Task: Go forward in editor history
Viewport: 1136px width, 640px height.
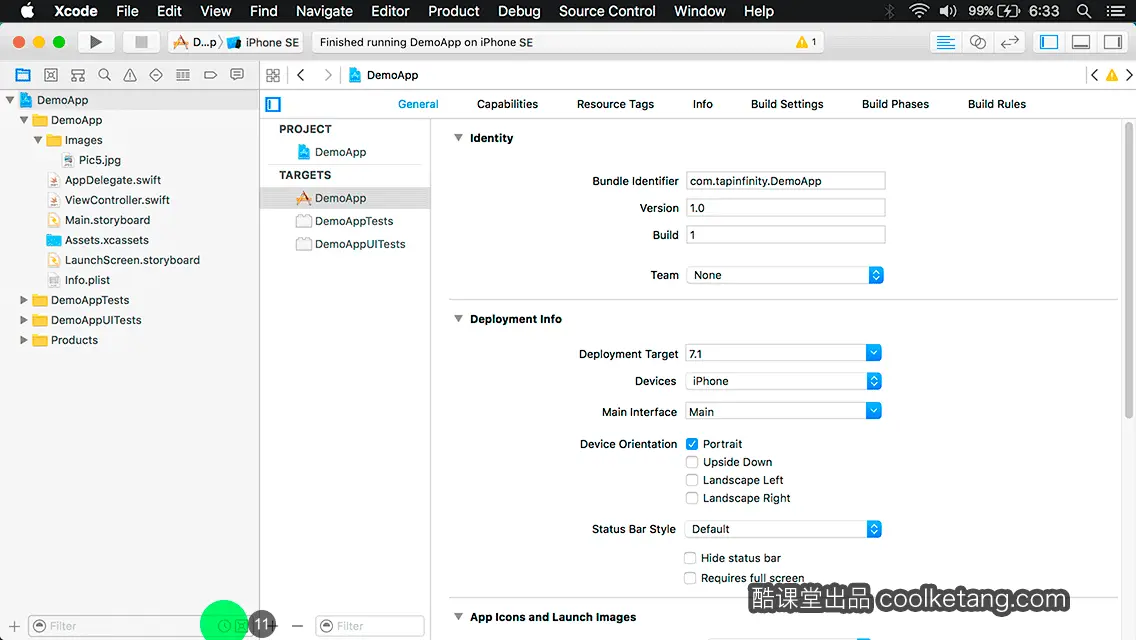Action: pos(327,75)
